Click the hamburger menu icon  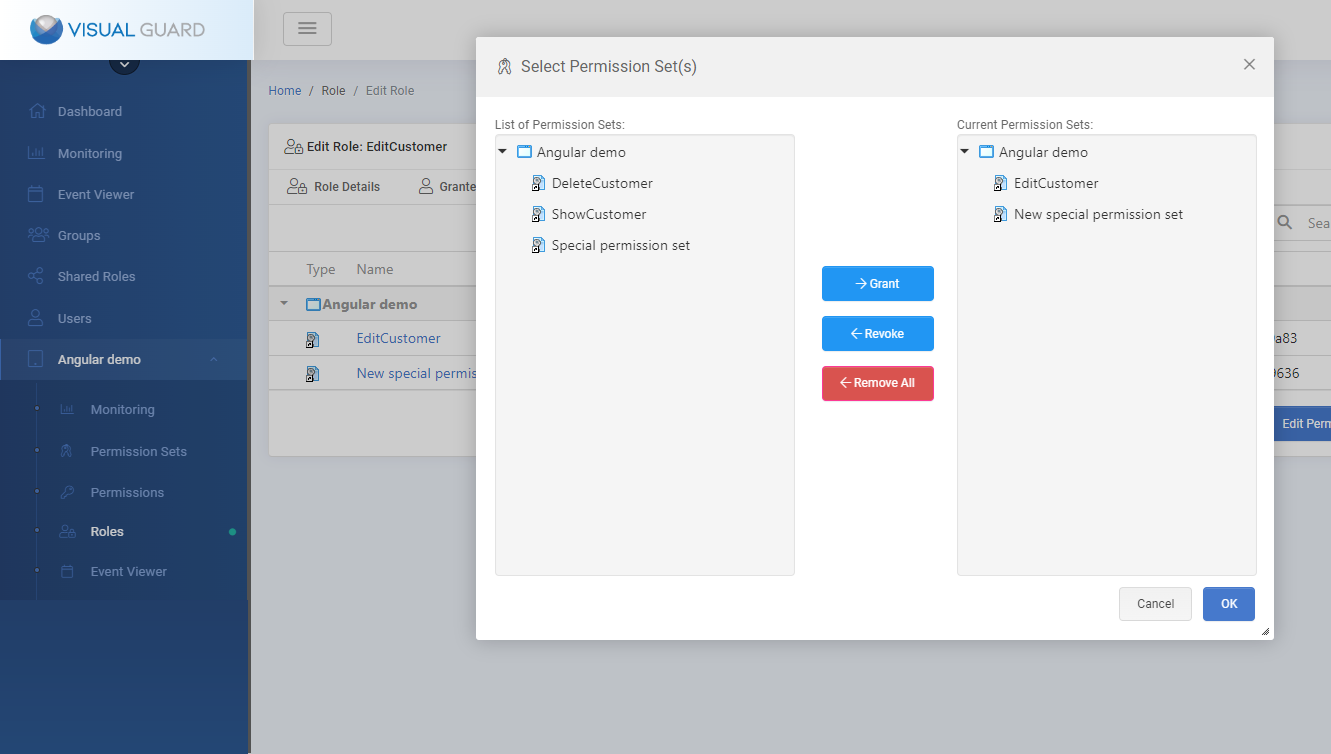click(x=307, y=29)
